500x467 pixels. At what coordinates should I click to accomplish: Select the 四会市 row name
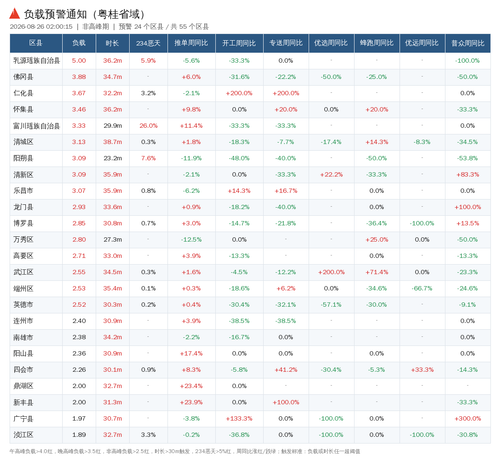coord(23,370)
